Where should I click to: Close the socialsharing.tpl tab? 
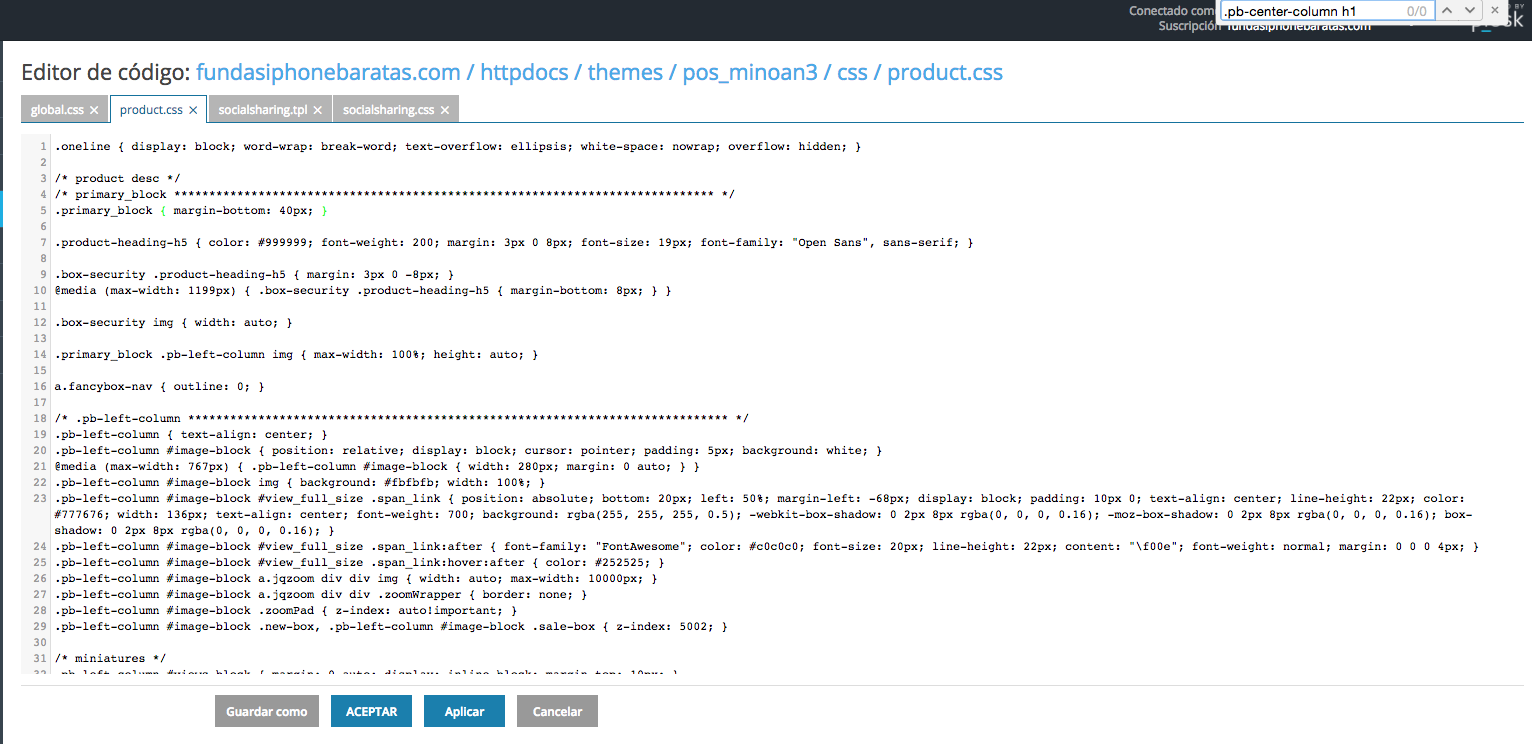tap(317, 110)
